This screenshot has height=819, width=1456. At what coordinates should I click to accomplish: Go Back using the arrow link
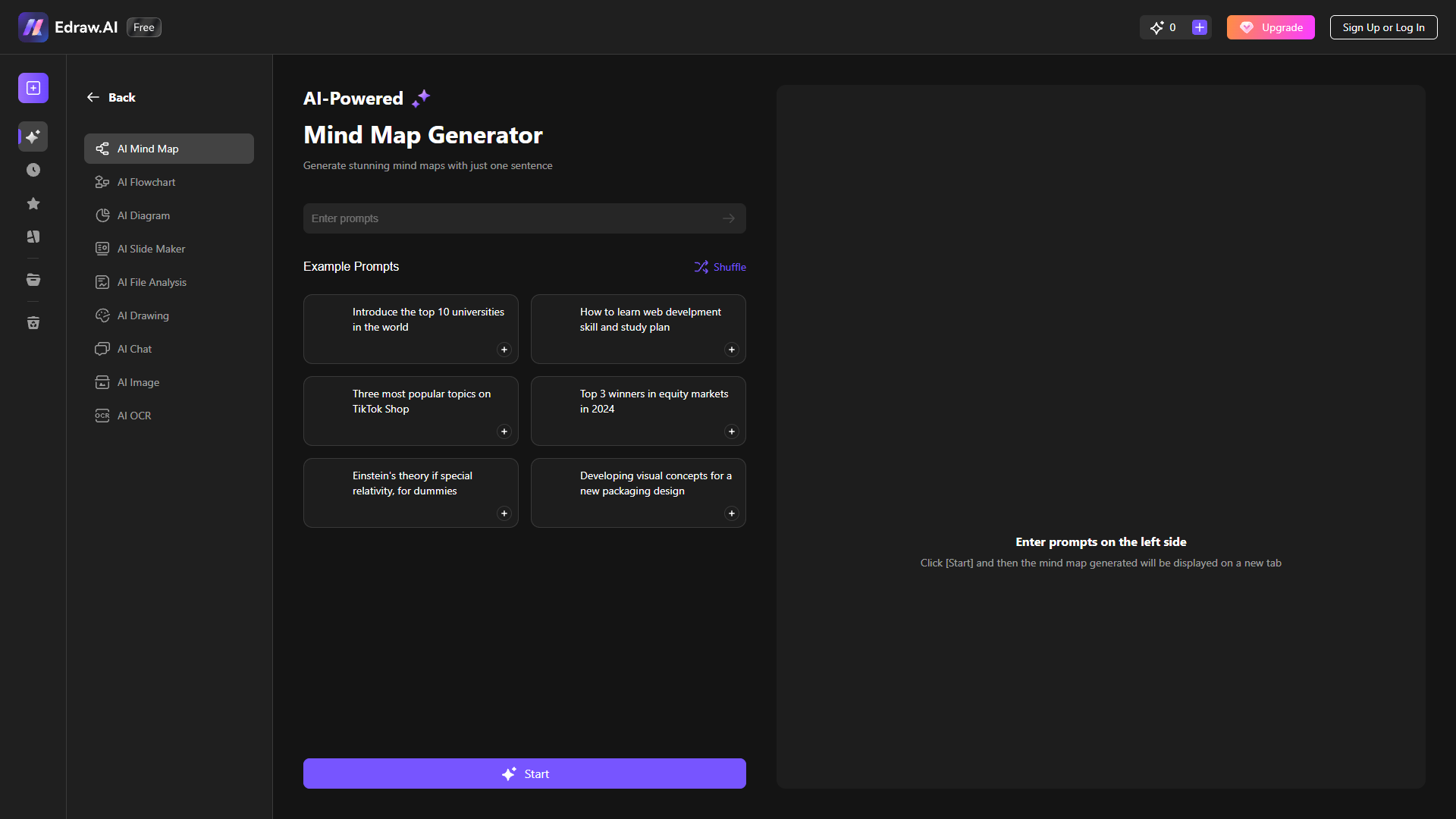pos(111,97)
